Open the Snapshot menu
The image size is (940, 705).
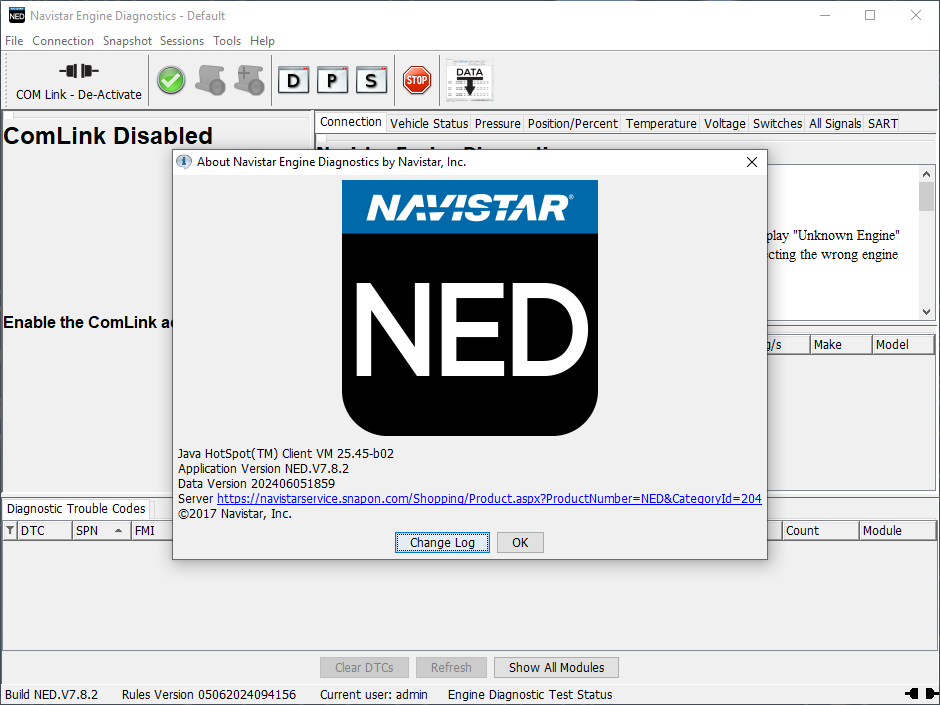click(127, 41)
